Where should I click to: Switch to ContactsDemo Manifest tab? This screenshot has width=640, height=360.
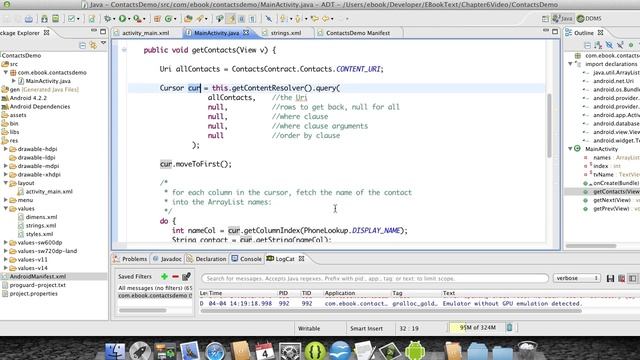pos(358,33)
